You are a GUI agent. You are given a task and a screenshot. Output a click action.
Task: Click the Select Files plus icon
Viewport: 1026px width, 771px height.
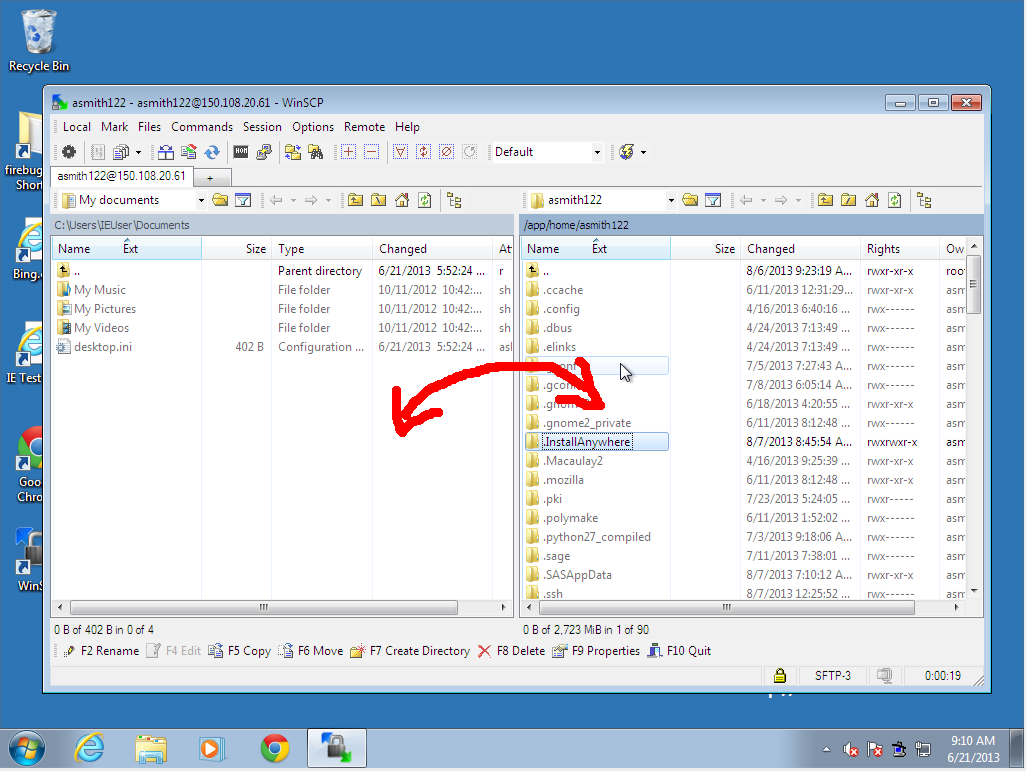[x=348, y=152]
